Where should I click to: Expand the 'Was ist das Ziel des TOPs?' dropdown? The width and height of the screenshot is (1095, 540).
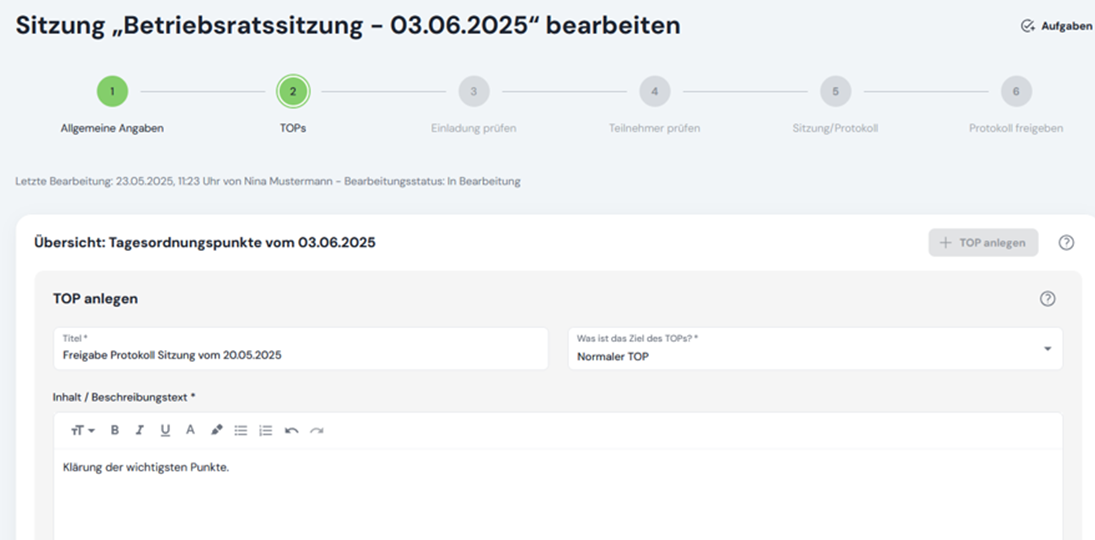1046,349
